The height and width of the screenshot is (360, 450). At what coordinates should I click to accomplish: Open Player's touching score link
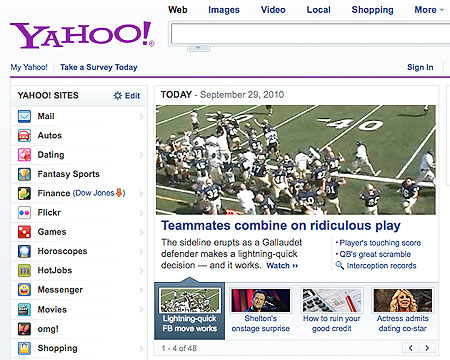[380, 243]
